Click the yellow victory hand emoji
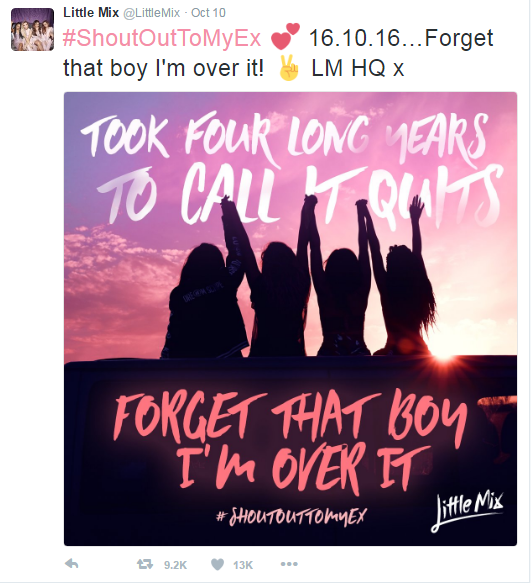This screenshot has height=583, width=531. pos(289,68)
